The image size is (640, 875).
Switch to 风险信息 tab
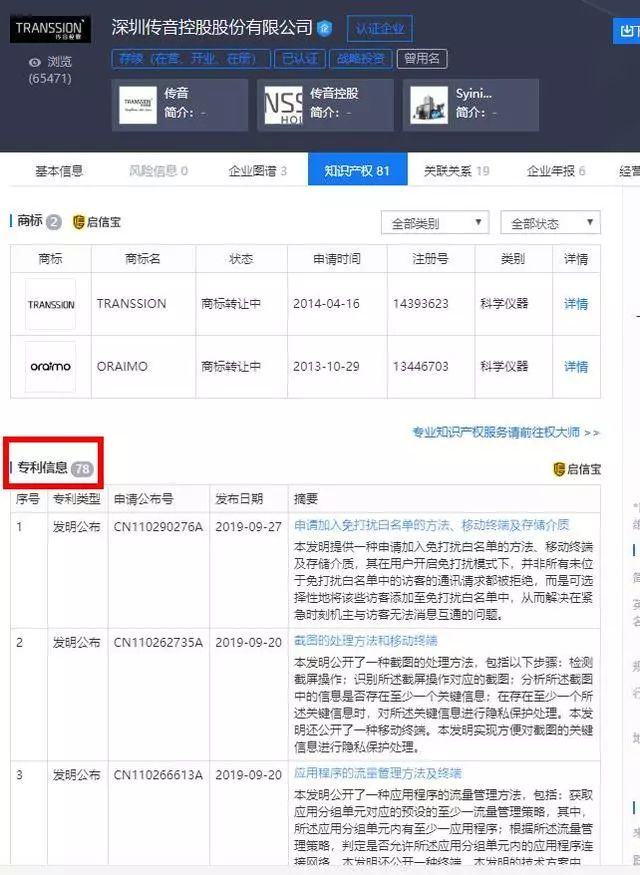point(158,171)
